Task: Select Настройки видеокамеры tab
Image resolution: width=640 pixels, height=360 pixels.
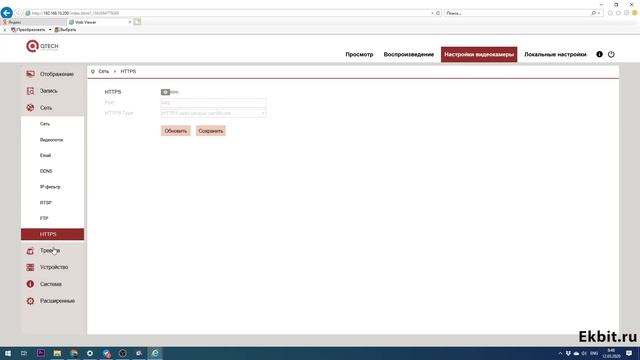Action: click(x=479, y=54)
